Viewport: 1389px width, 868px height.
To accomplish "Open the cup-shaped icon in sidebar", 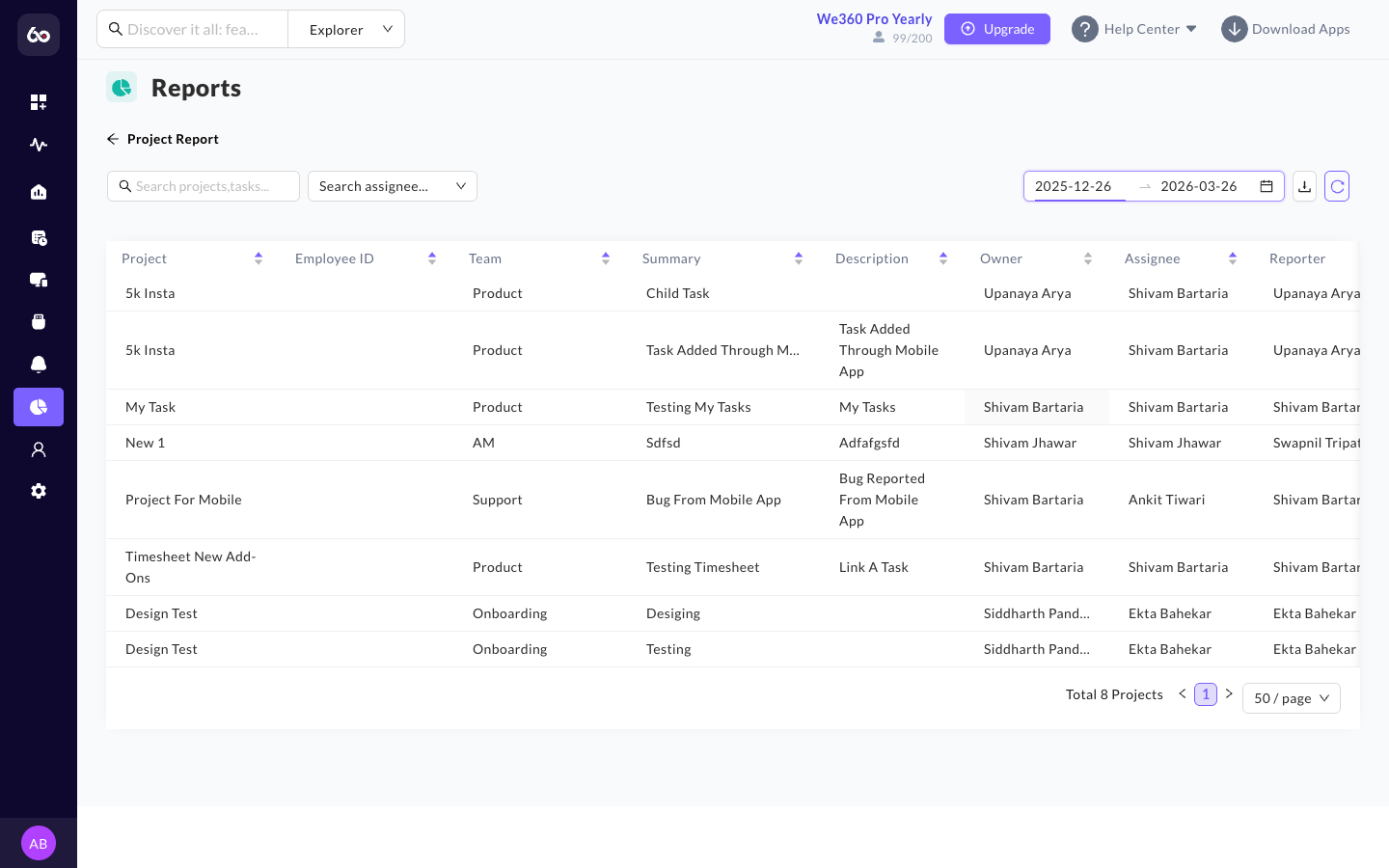I will 39,322.
